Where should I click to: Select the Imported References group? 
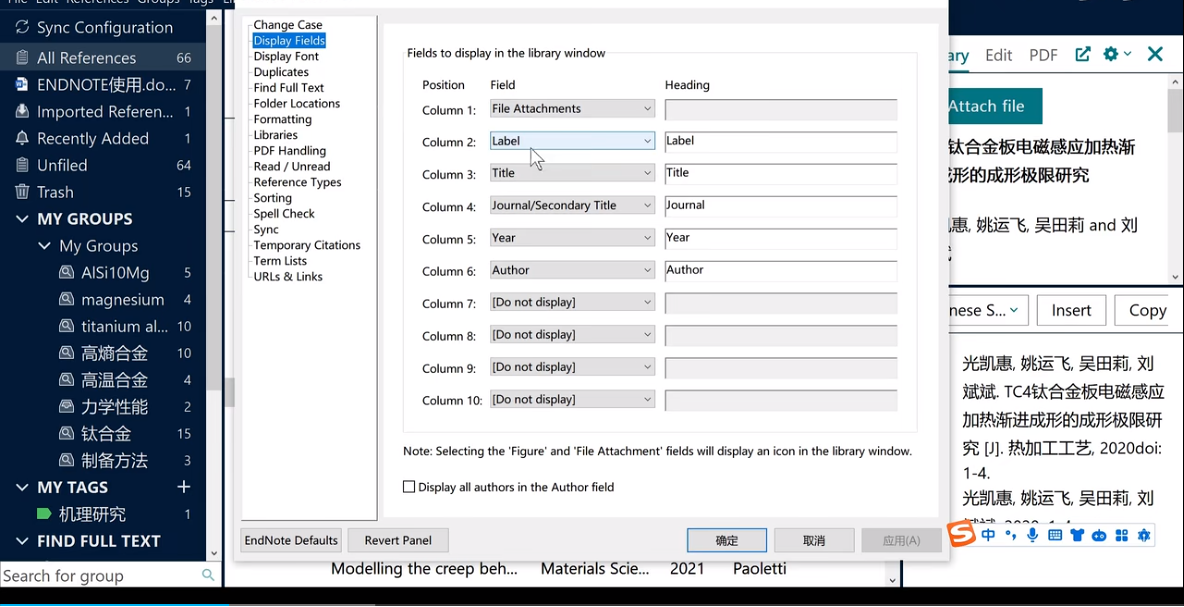(103, 112)
